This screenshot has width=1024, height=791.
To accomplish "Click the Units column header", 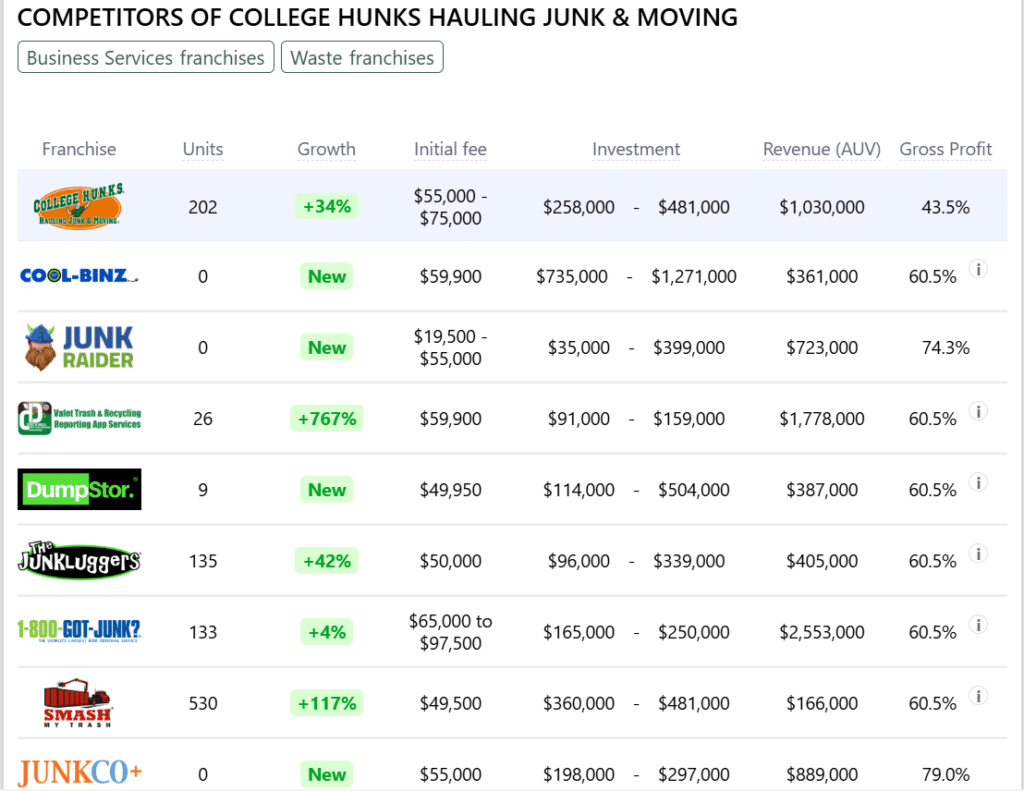I will pos(202,149).
